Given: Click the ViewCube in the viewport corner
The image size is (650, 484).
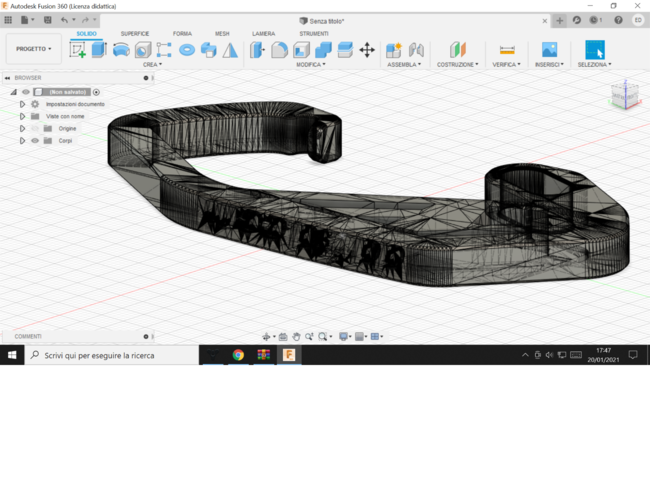Looking at the screenshot, I should coord(624,96).
